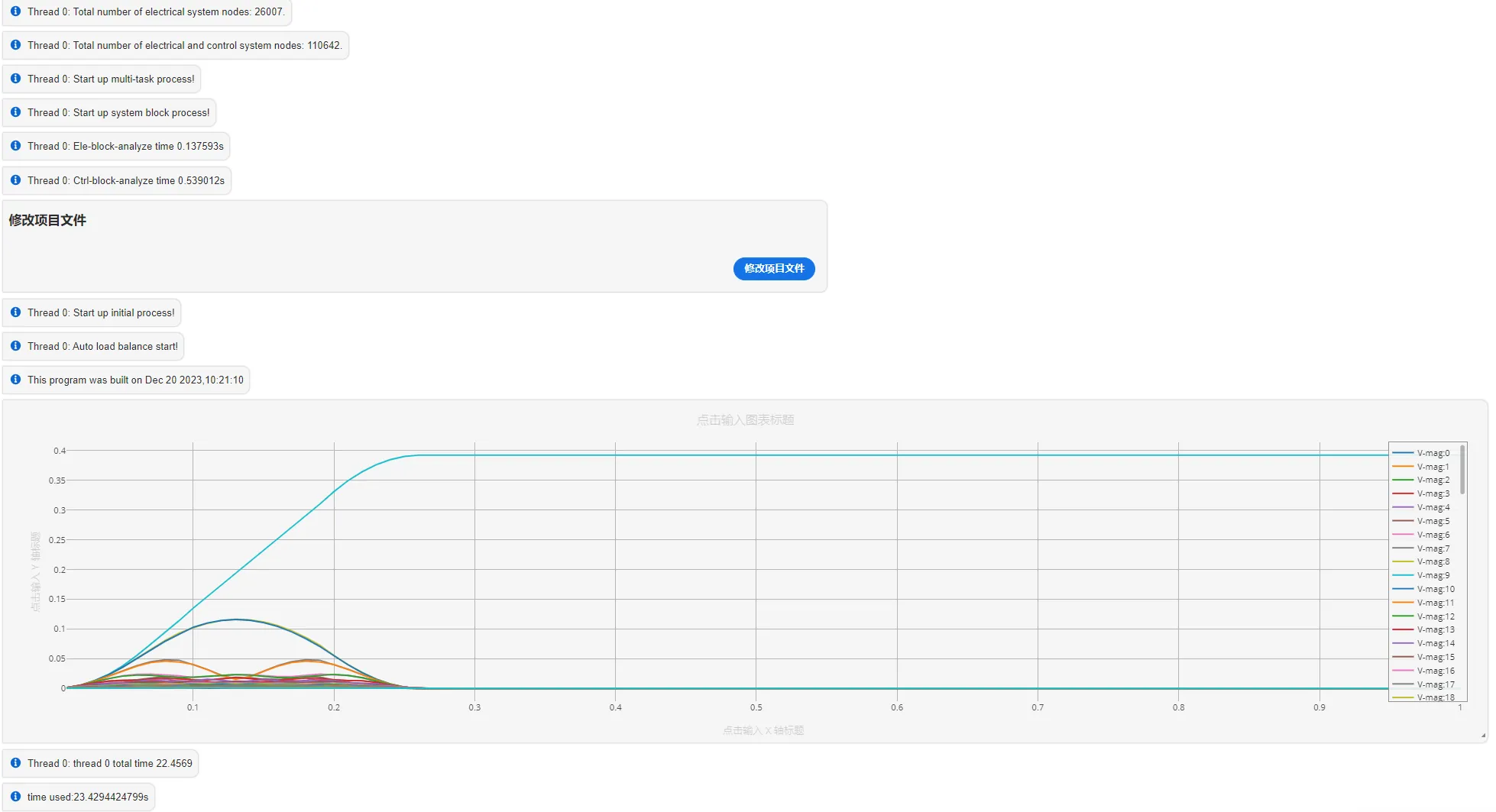Toggle V-mag:10 legend entry
The width and height of the screenshot is (1496, 812).
(1423, 589)
